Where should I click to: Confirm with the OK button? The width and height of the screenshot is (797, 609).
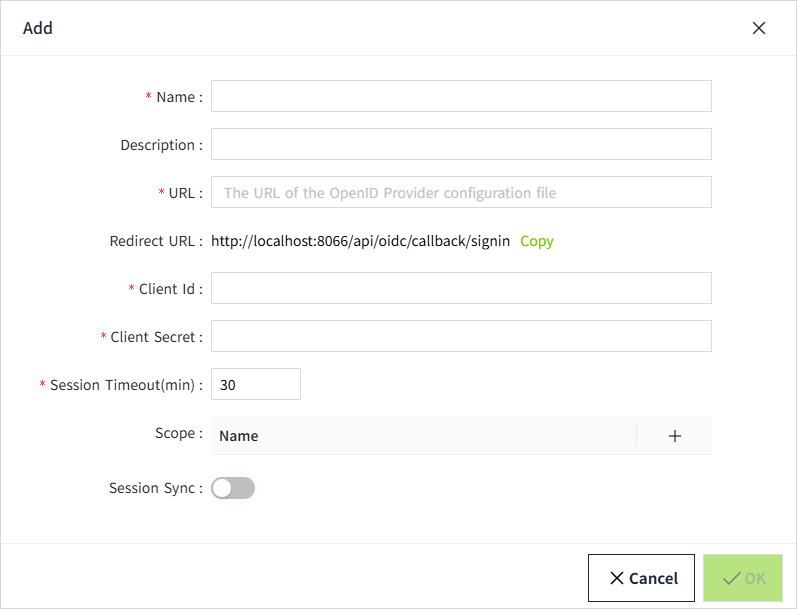[744, 578]
